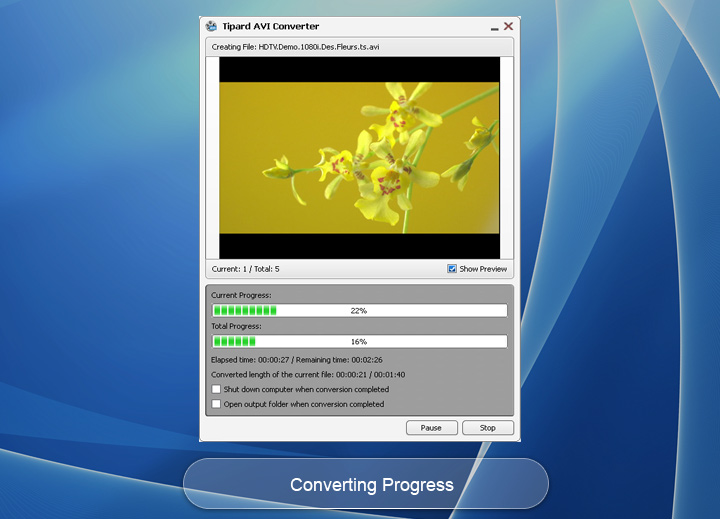Stop the conversion

(488, 428)
